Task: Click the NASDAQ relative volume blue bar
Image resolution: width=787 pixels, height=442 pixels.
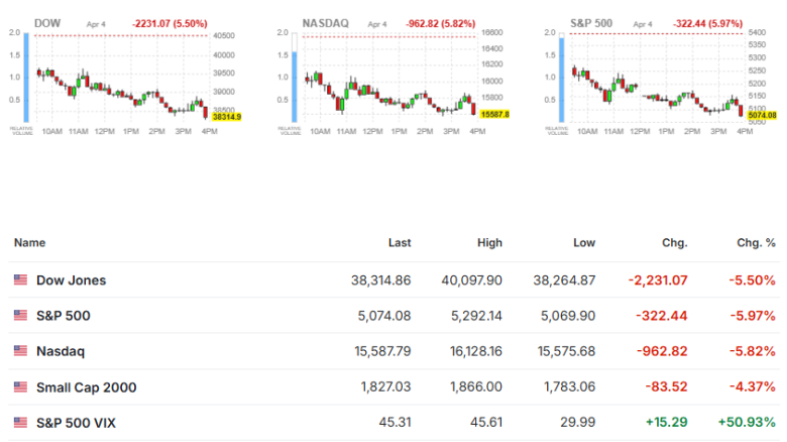Action: click(x=295, y=86)
